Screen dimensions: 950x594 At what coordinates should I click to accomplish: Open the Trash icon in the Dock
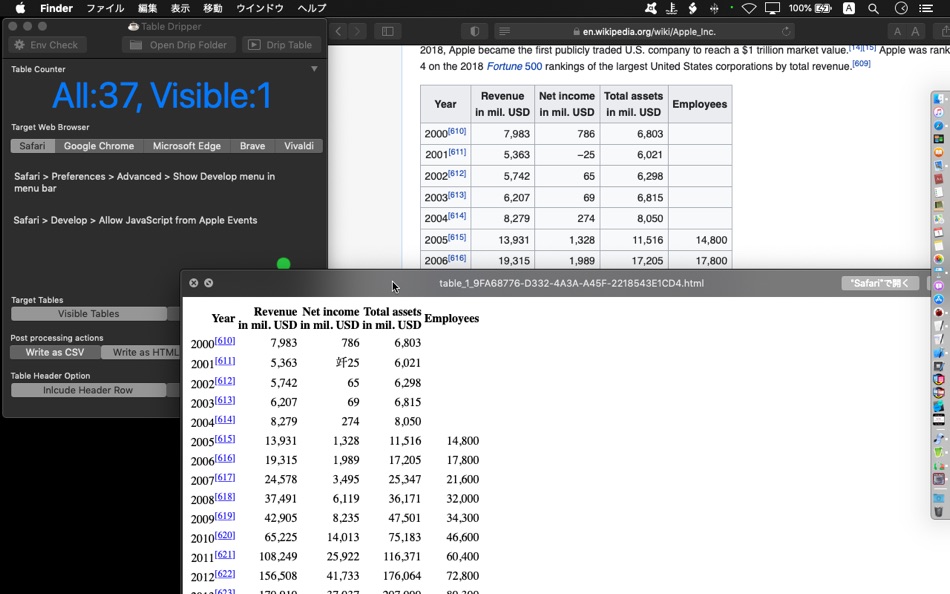(938, 512)
